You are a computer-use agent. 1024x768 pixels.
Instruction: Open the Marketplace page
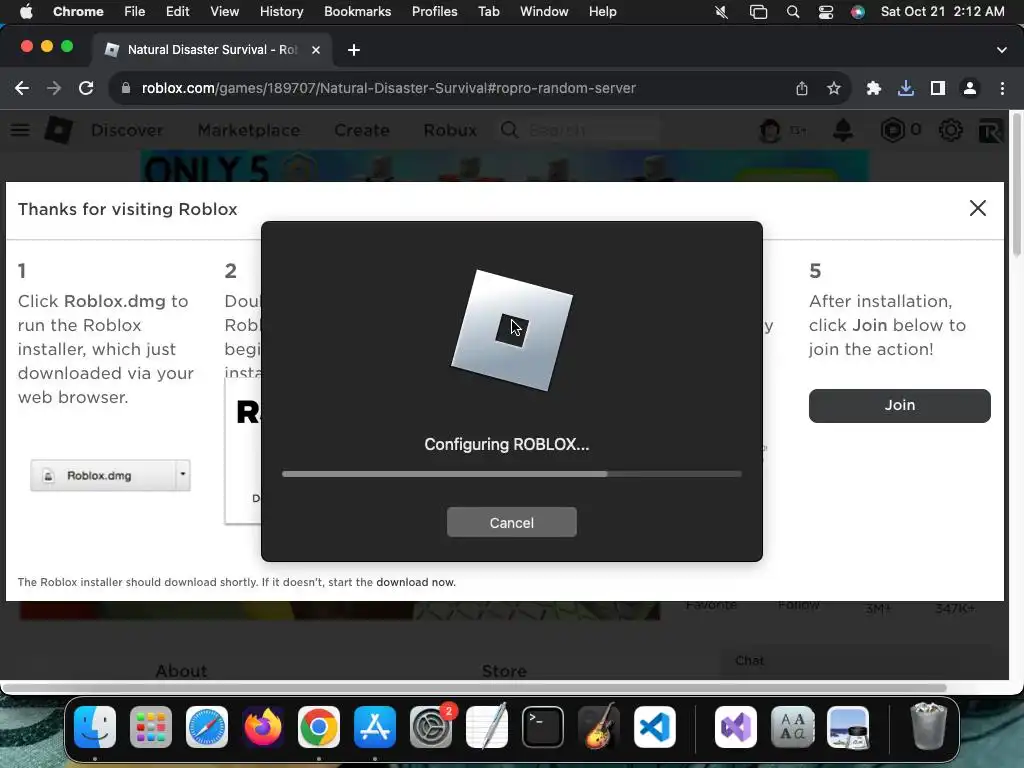point(249,130)
